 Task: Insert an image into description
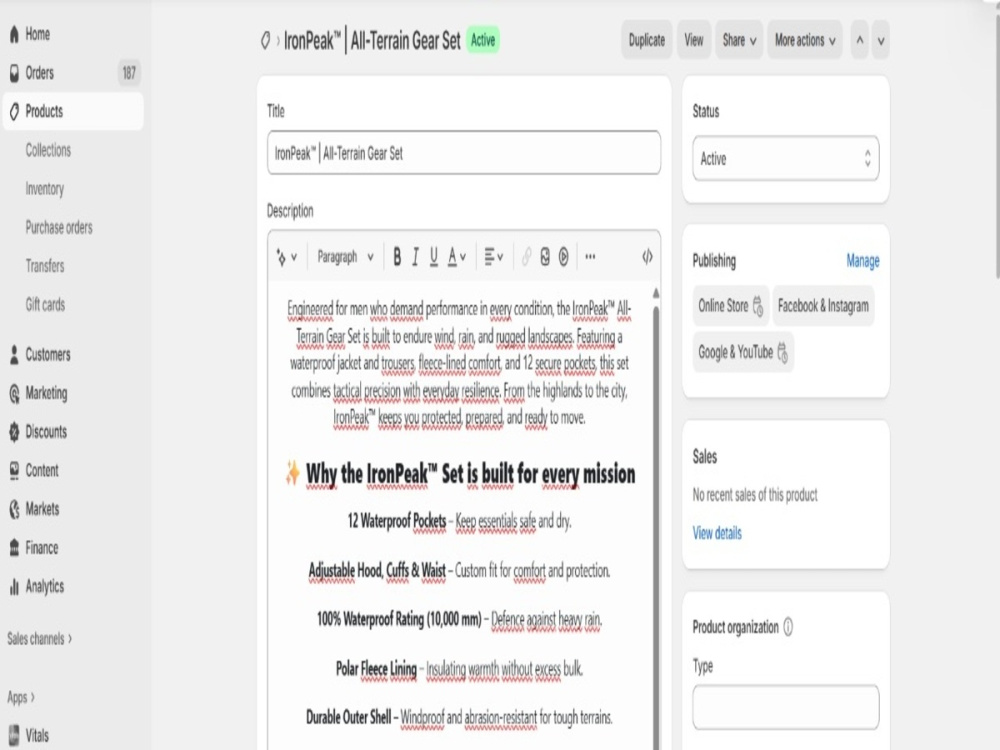coord(545,257)
